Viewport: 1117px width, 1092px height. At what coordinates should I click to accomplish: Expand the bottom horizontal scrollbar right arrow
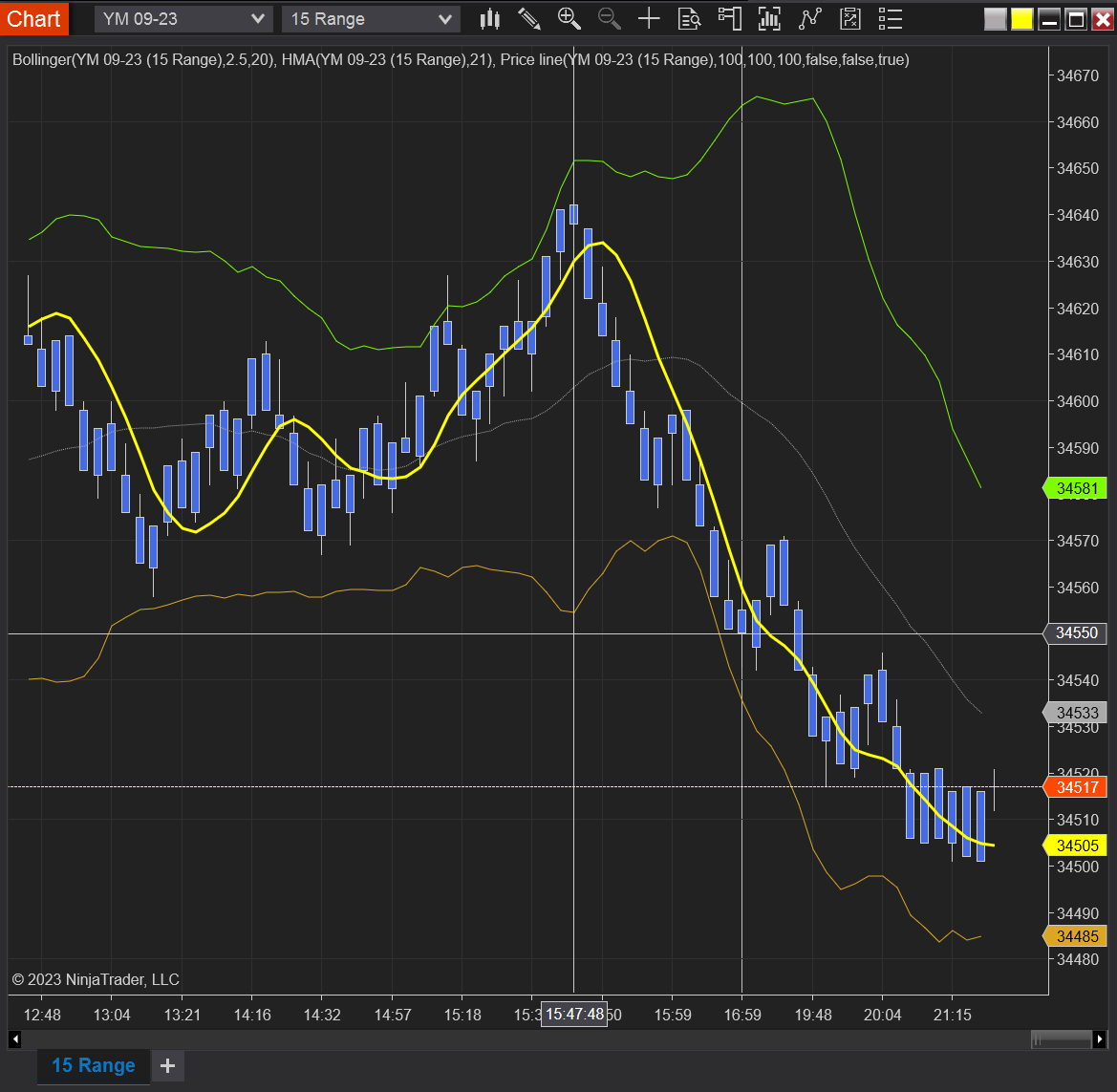click(1100, 1039)
